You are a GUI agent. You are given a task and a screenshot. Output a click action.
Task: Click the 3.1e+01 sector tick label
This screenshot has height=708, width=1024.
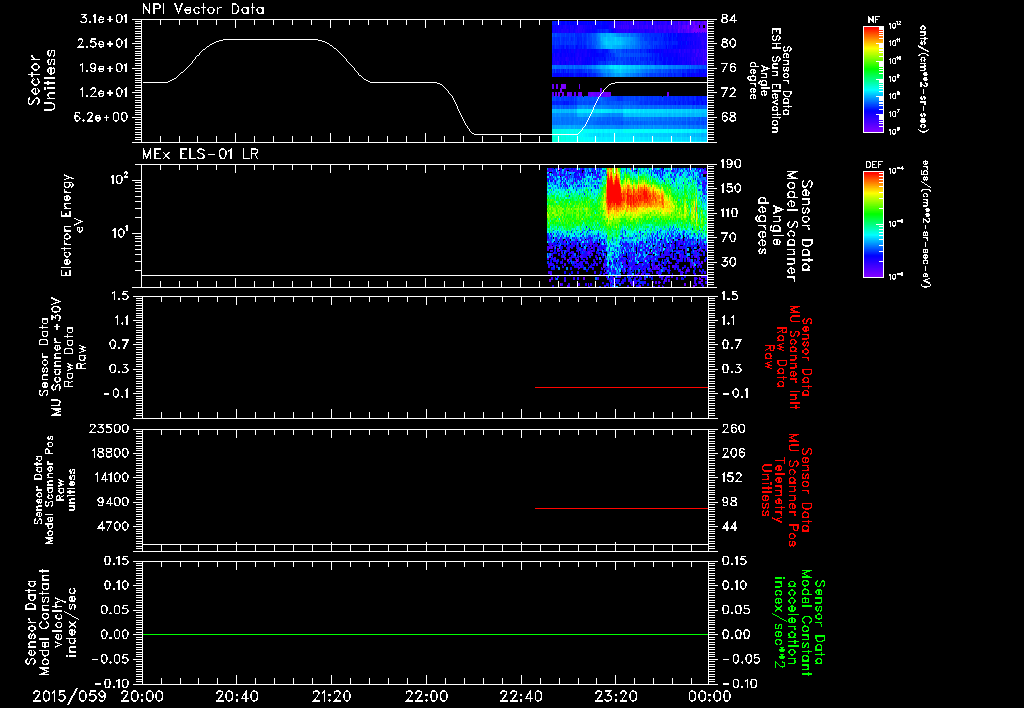click(x=102, y=18)
